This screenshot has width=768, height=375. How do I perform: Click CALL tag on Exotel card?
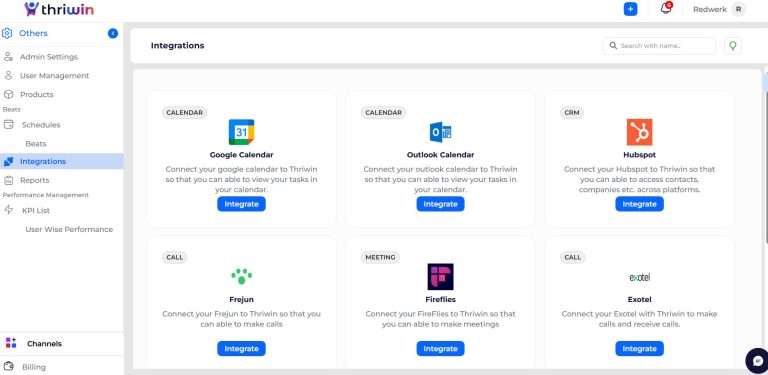pyautogui.click(x=573, y=257)
